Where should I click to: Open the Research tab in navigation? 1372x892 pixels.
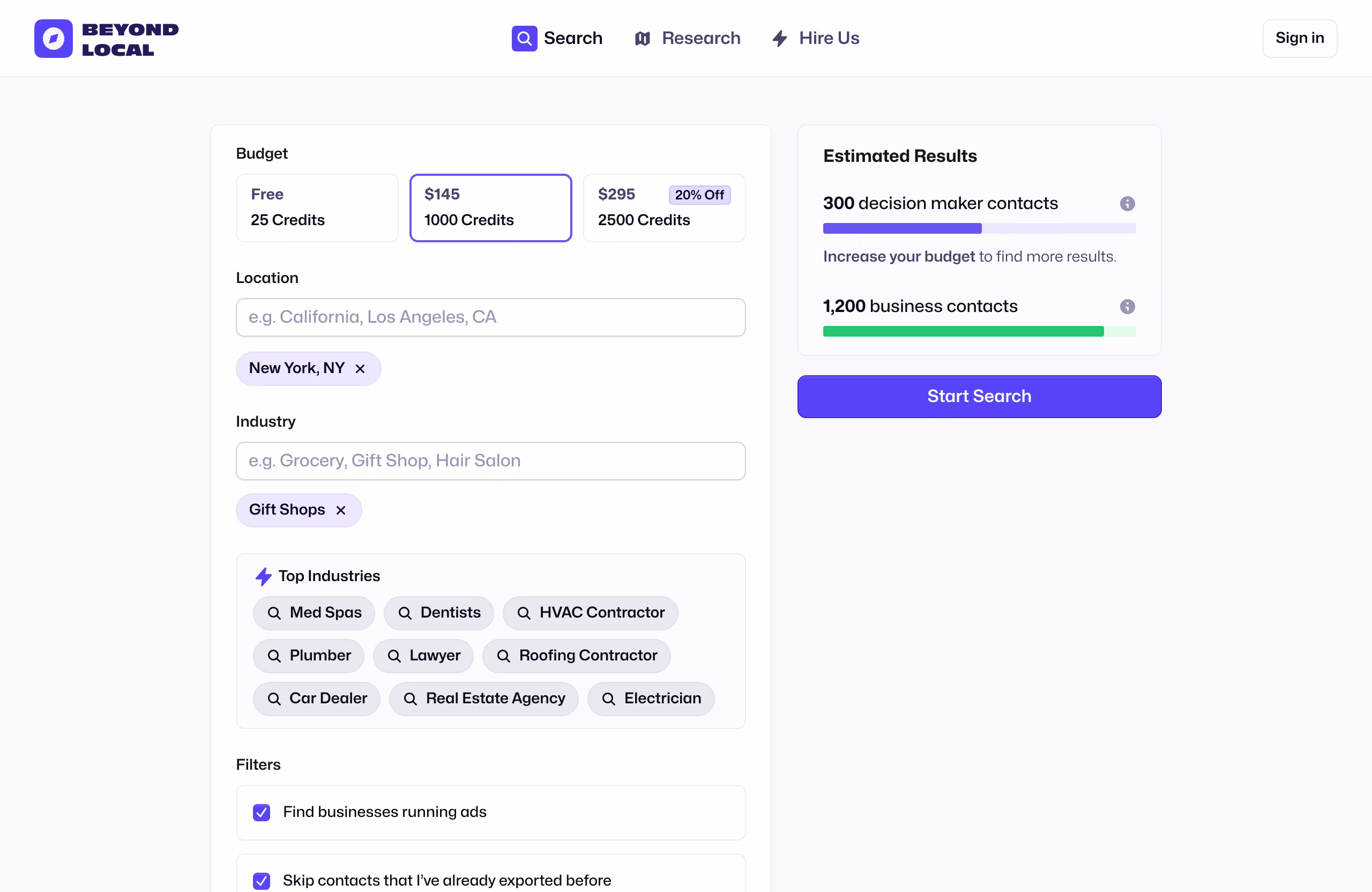pyautogui.click(x=700, y=39)
